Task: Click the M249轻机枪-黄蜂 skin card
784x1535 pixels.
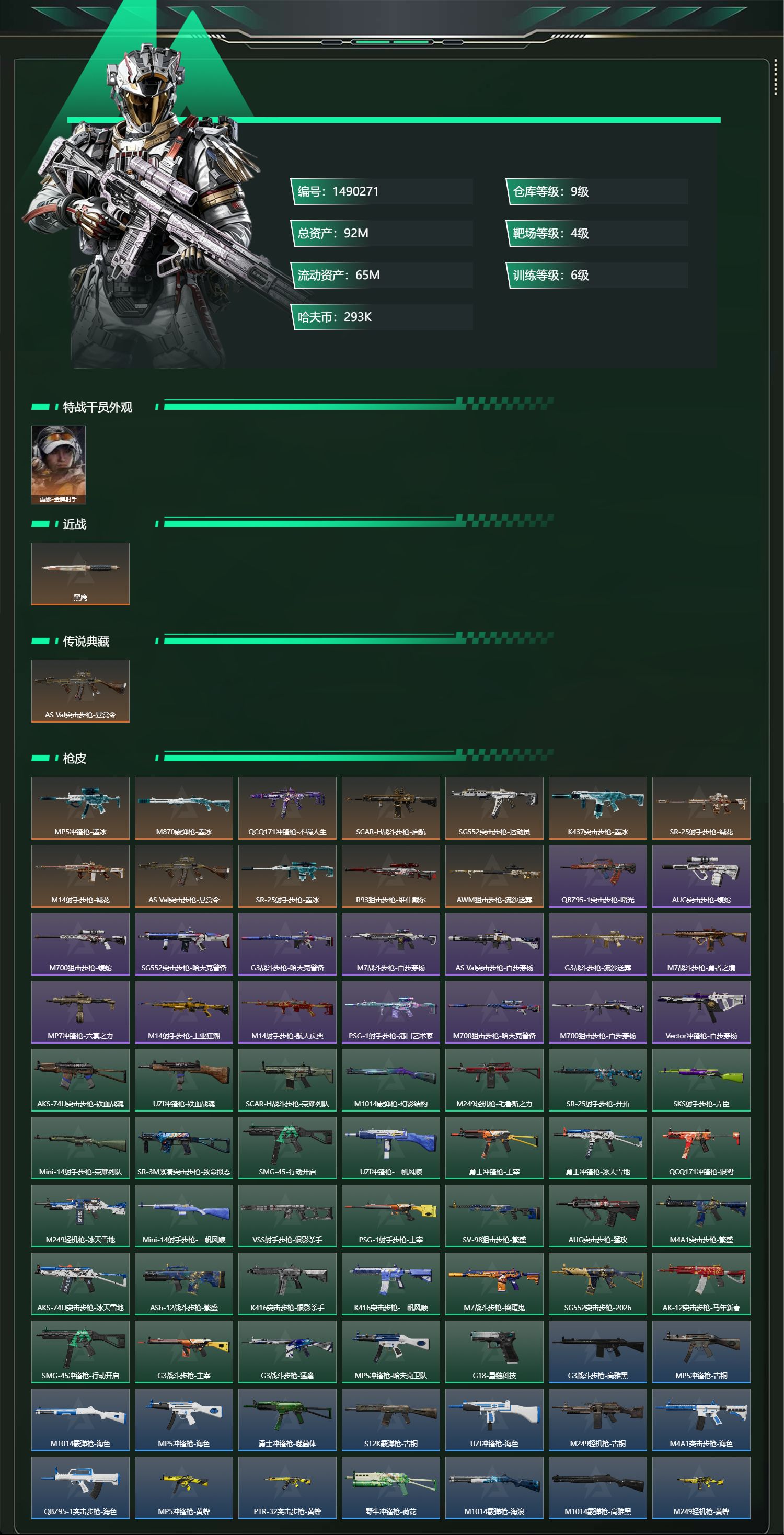Action: (701, 1487)
